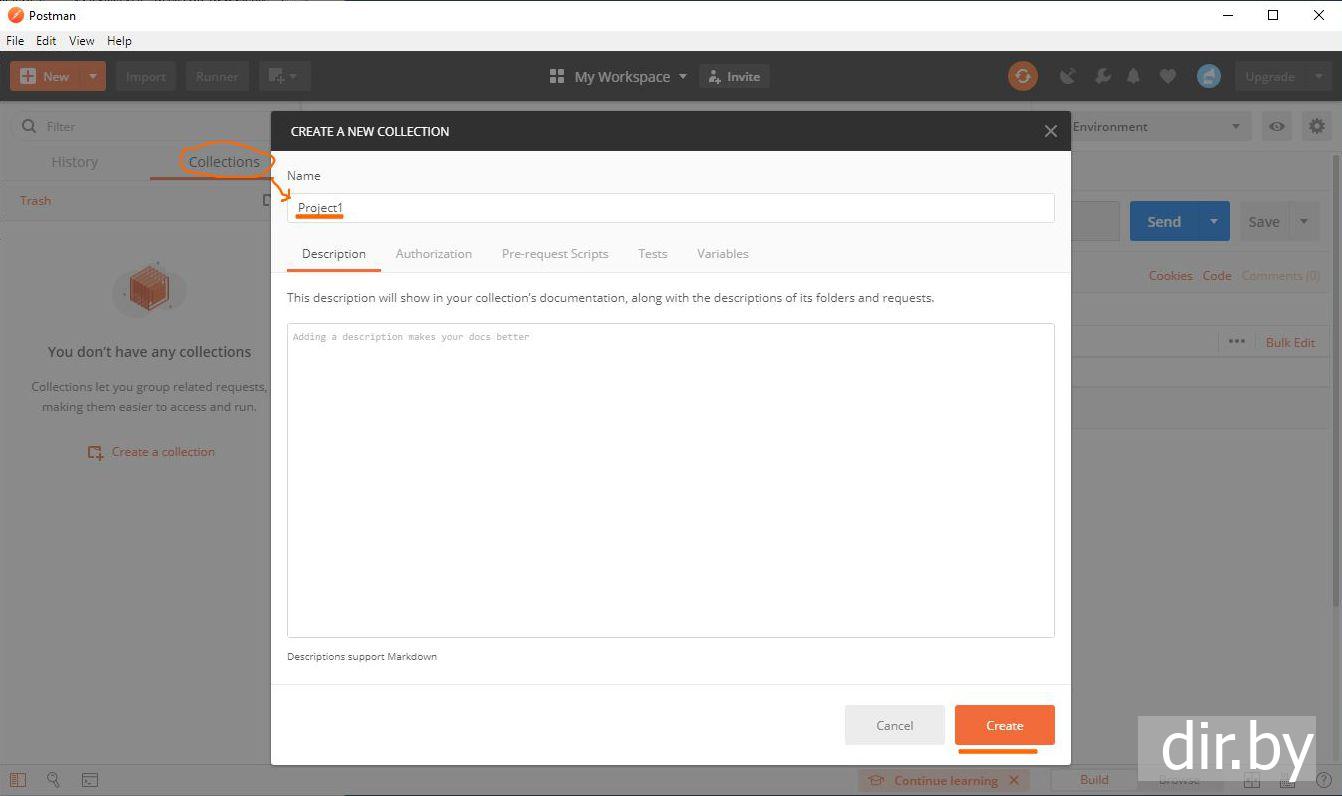The width and height of the screenshot is (1342, 796).
Task: Expand the Send button dropdown arrow
Action: coord(1214,222)
